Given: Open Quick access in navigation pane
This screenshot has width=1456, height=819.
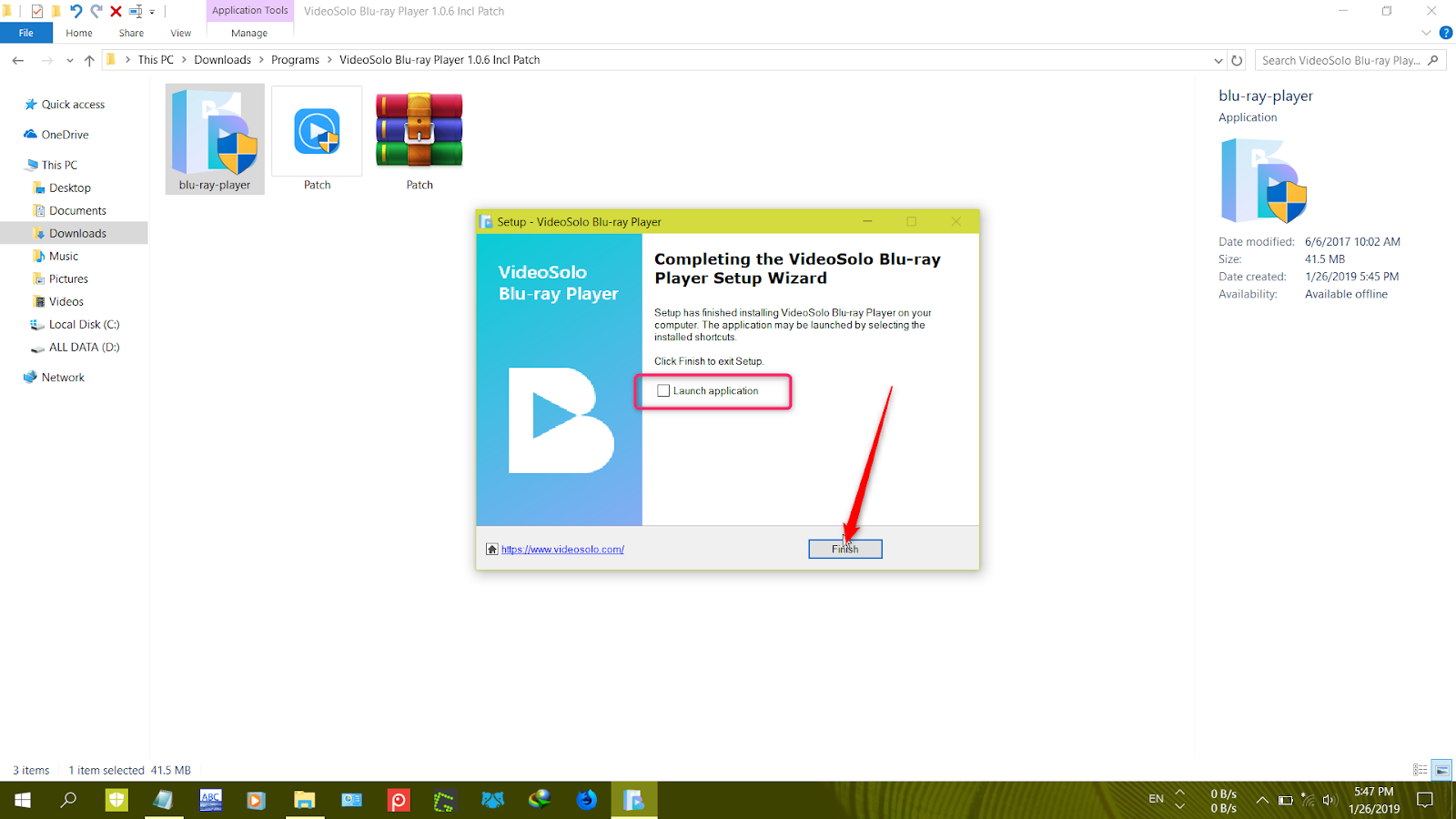Looking at the screenshot, I should click(x=73, y=105).
